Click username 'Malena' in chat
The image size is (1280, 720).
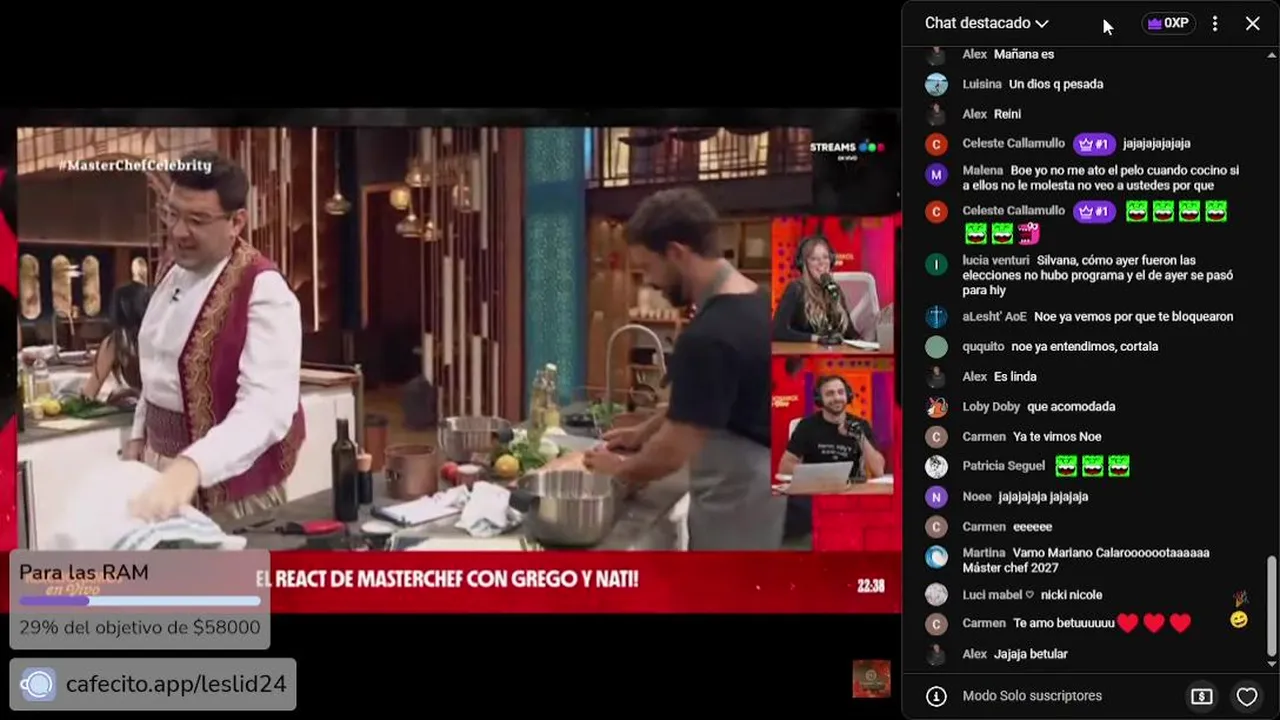(x=983, y=170)
